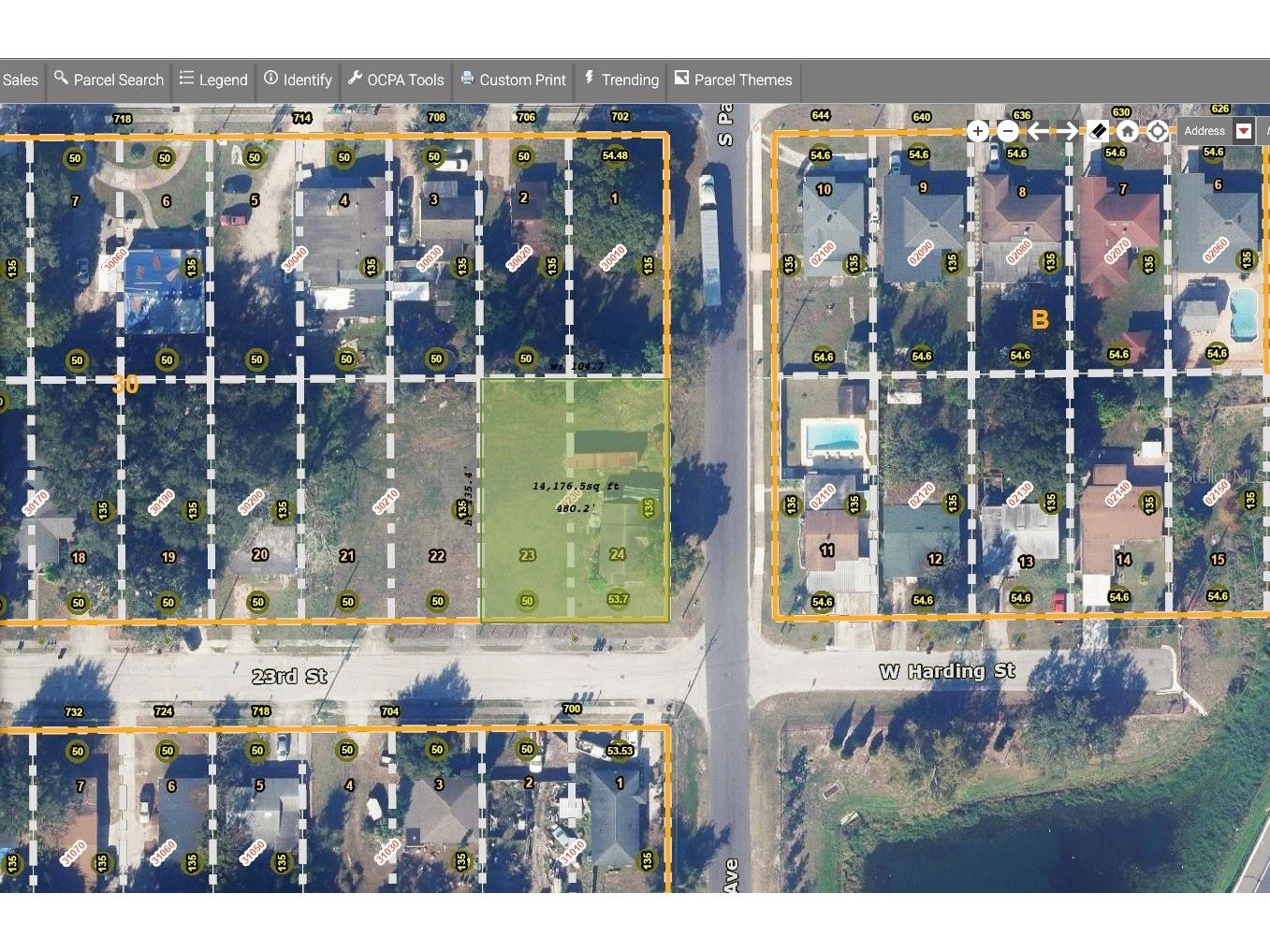Zoom out using the minus button
1270x952 pixels.
1007,131
